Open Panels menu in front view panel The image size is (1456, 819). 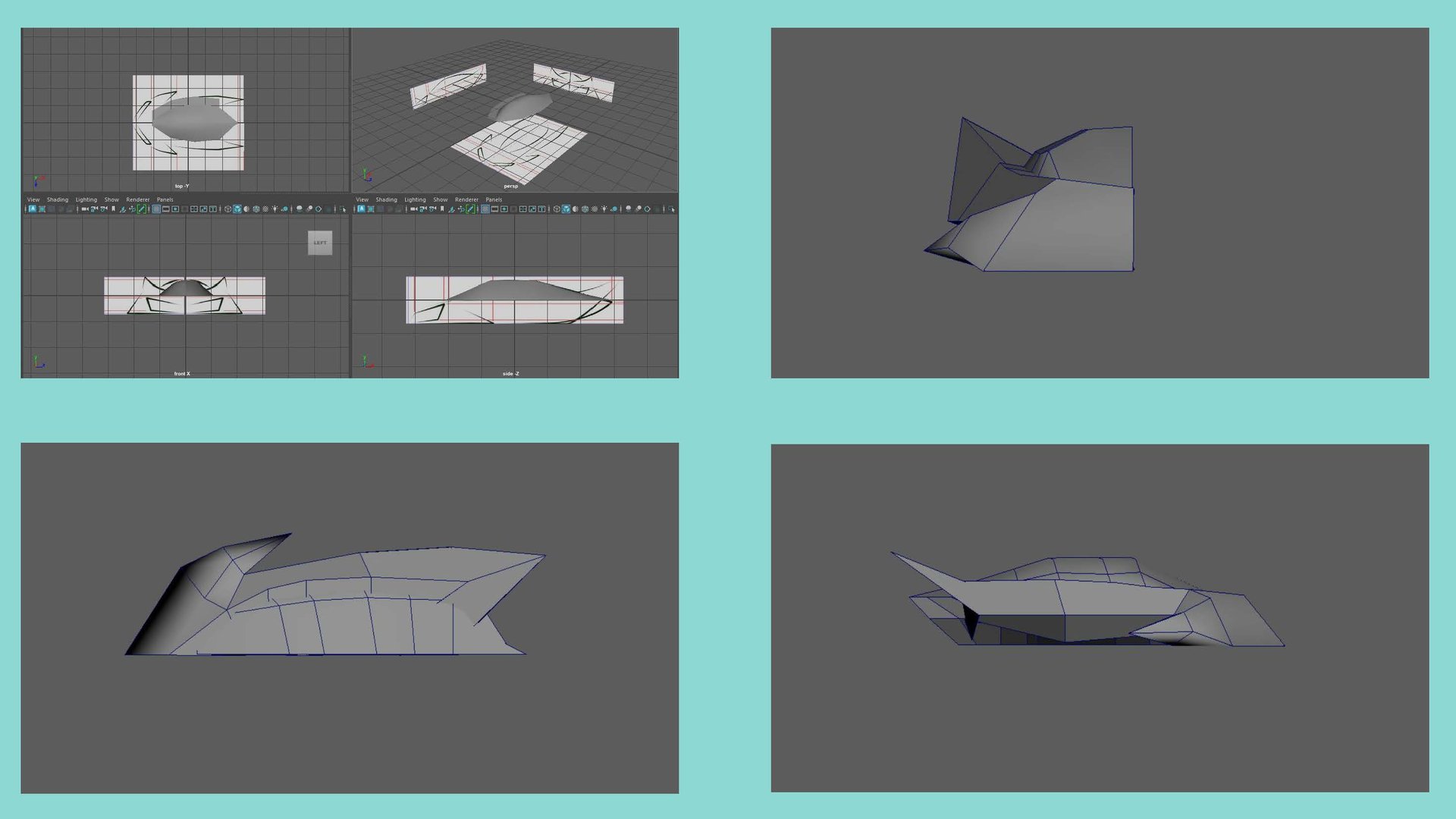[165, 199]
